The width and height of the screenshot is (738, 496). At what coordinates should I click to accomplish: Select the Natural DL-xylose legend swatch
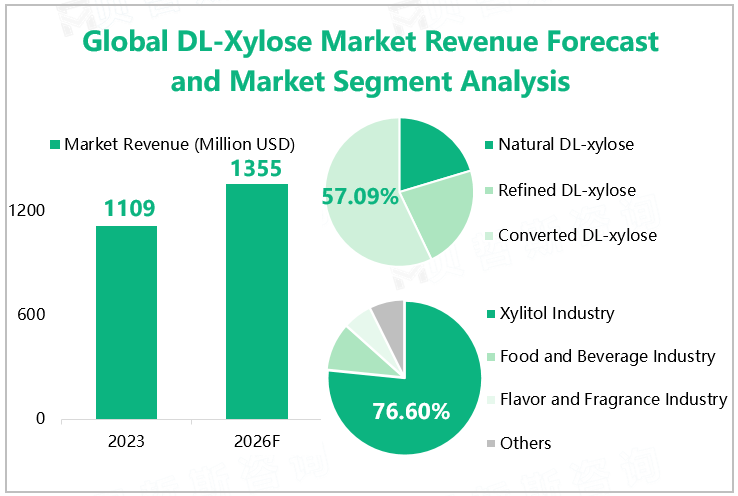[x=488, y=145]
